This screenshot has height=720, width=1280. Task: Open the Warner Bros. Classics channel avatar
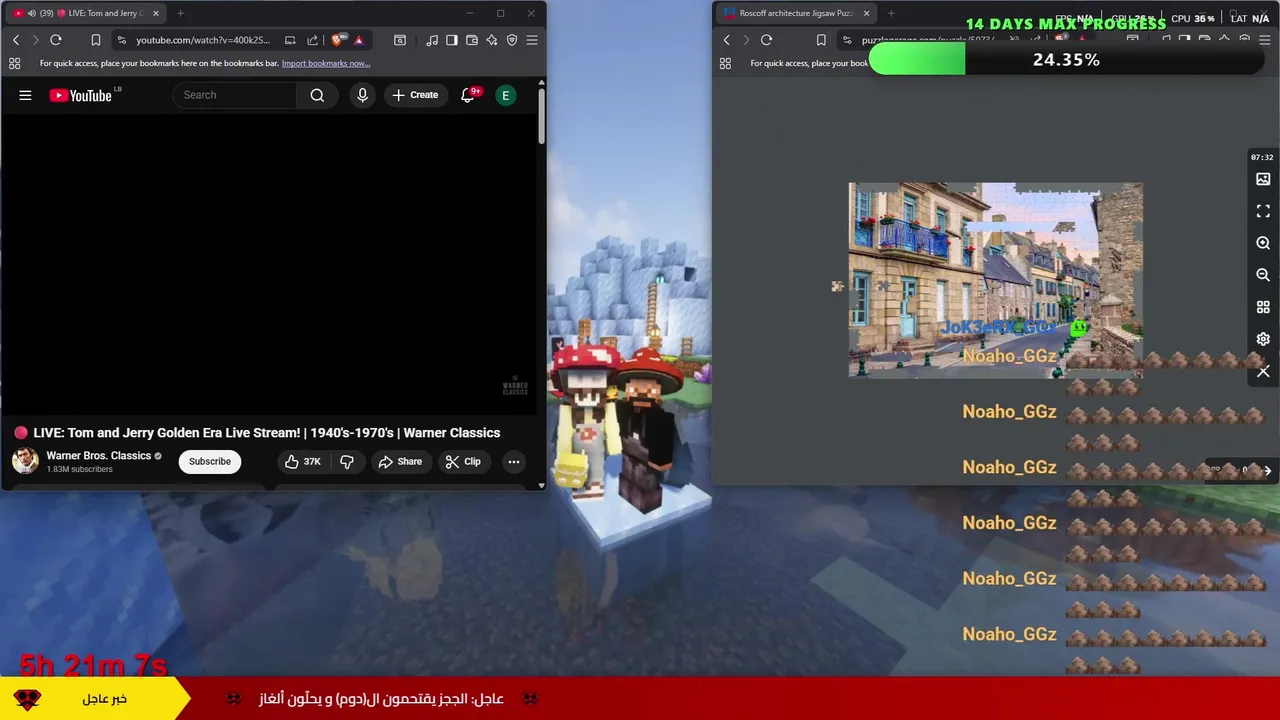coord(25,461)
